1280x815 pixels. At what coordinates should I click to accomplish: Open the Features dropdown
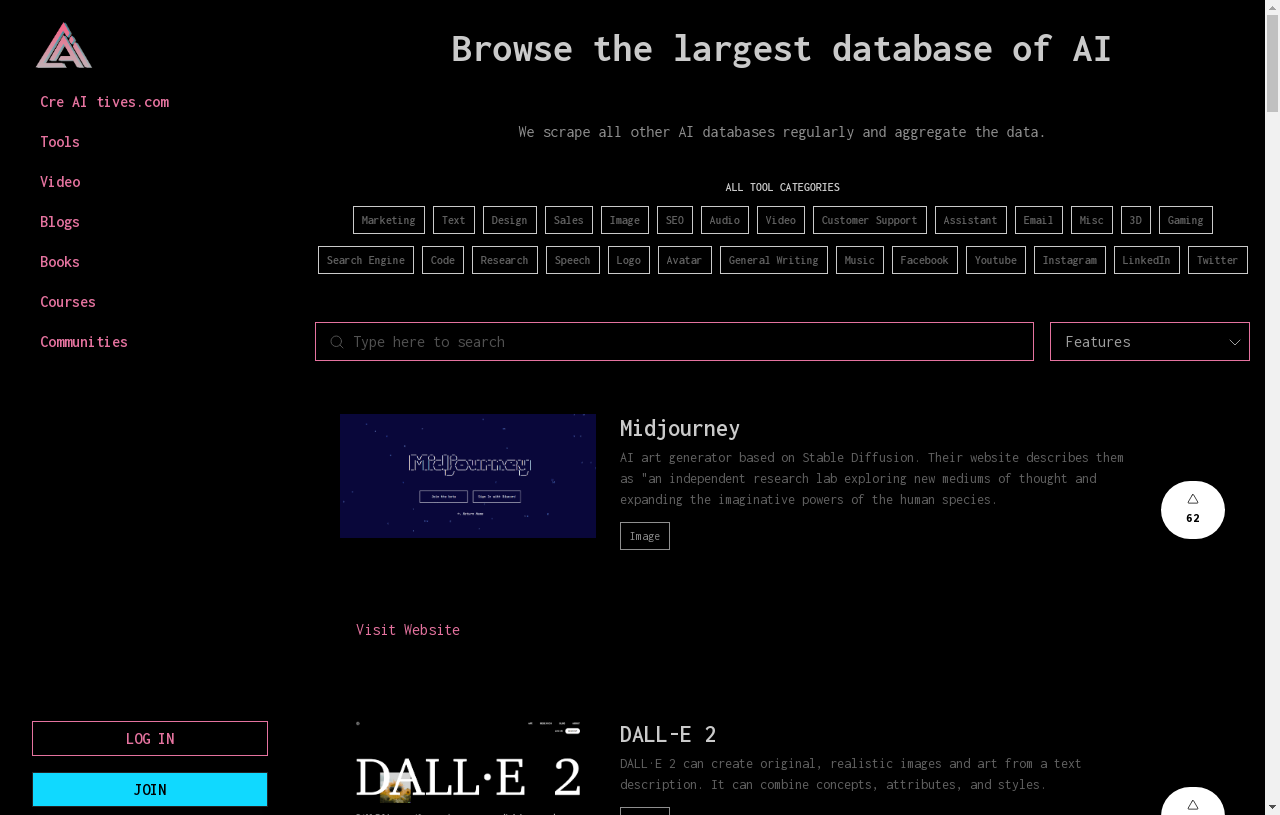click(1150, 342)
